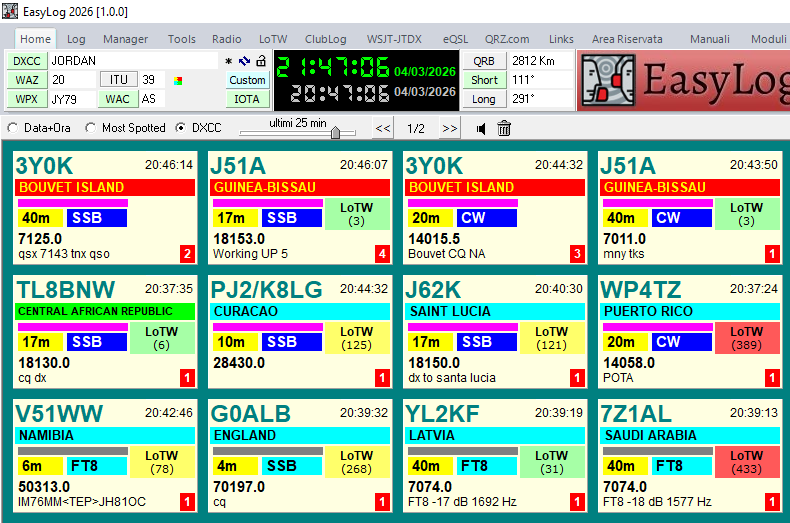Click the EasyLog logo banner
Image resolution: width=790 pixels, height=523 pixels.
coord(684,80)
